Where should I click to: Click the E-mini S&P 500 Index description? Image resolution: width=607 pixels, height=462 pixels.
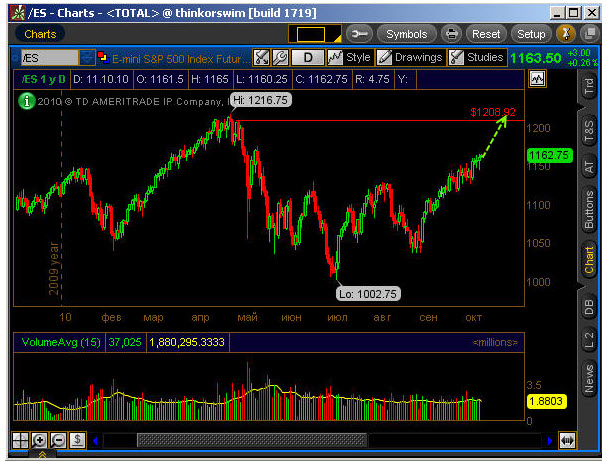181,59
